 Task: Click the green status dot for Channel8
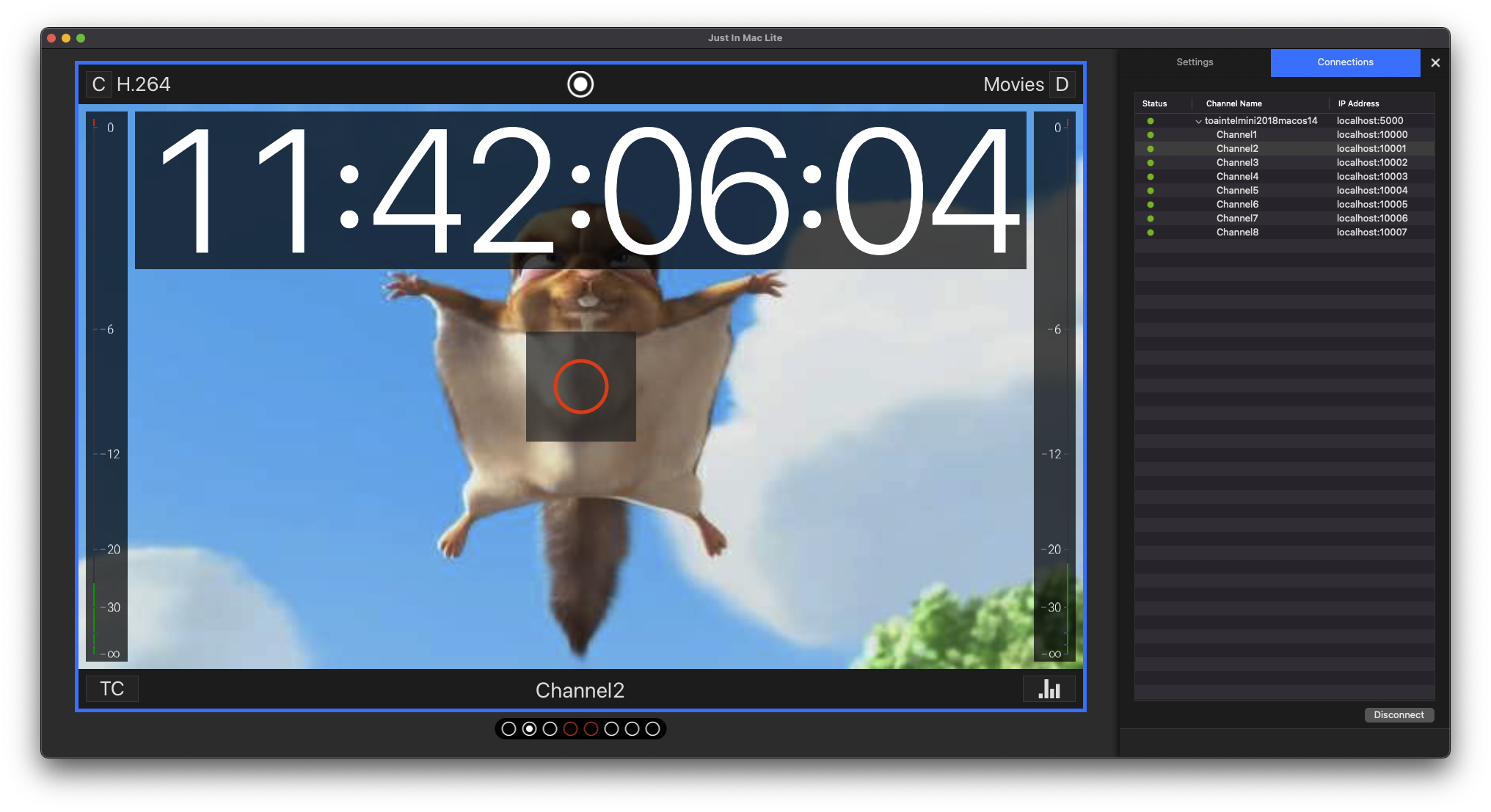click(x=1151, y=233)
